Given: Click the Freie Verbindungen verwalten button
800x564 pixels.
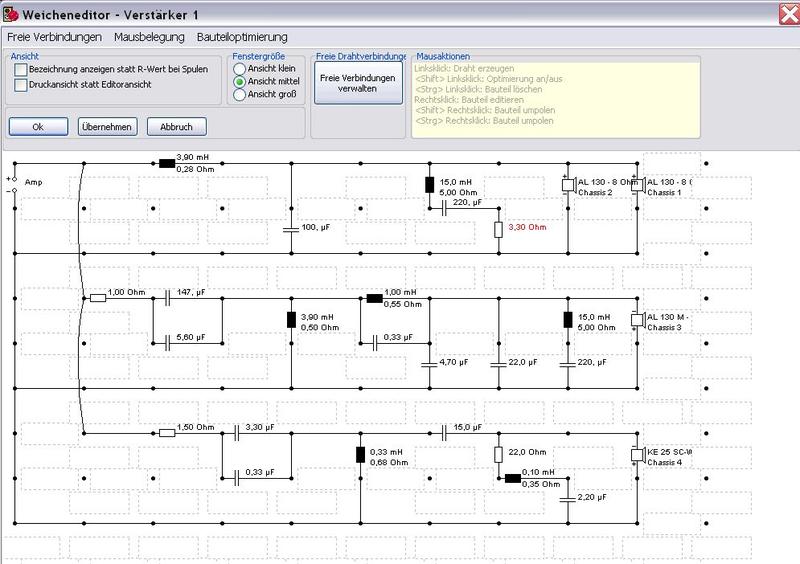Looking at the screenshot, I should tap(357, 83).
